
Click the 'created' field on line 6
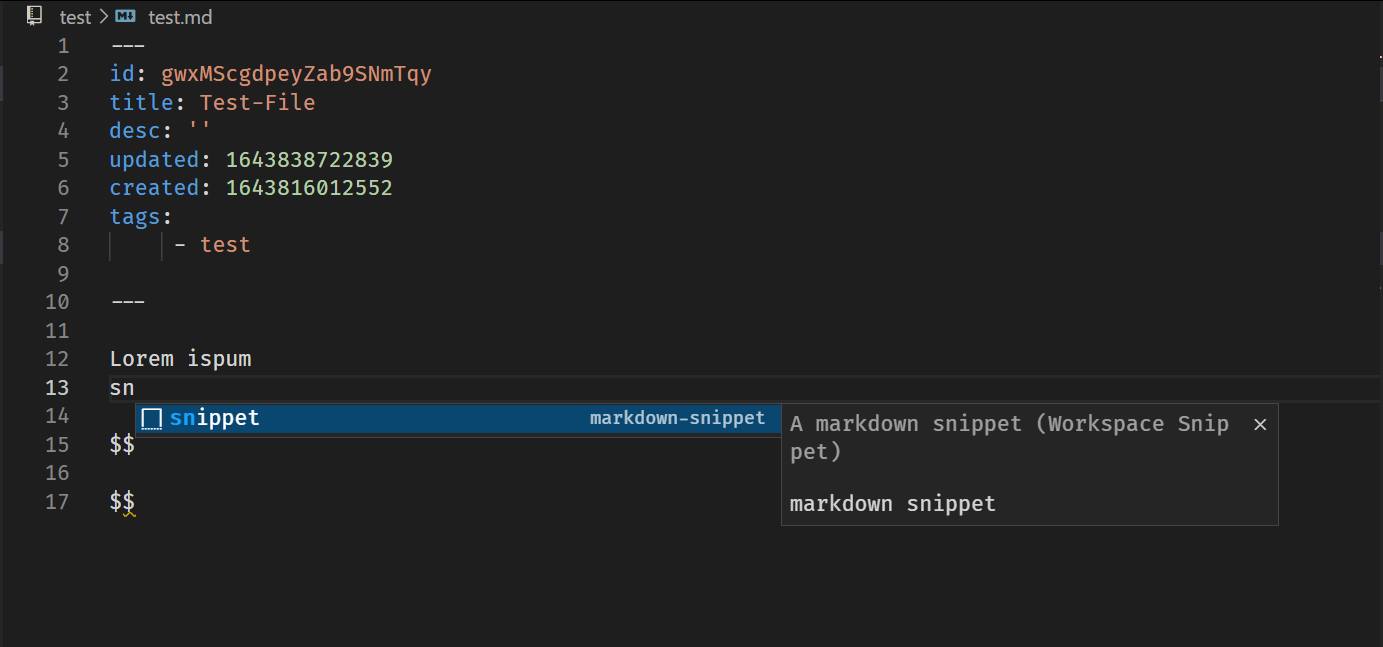coord(155,187)
